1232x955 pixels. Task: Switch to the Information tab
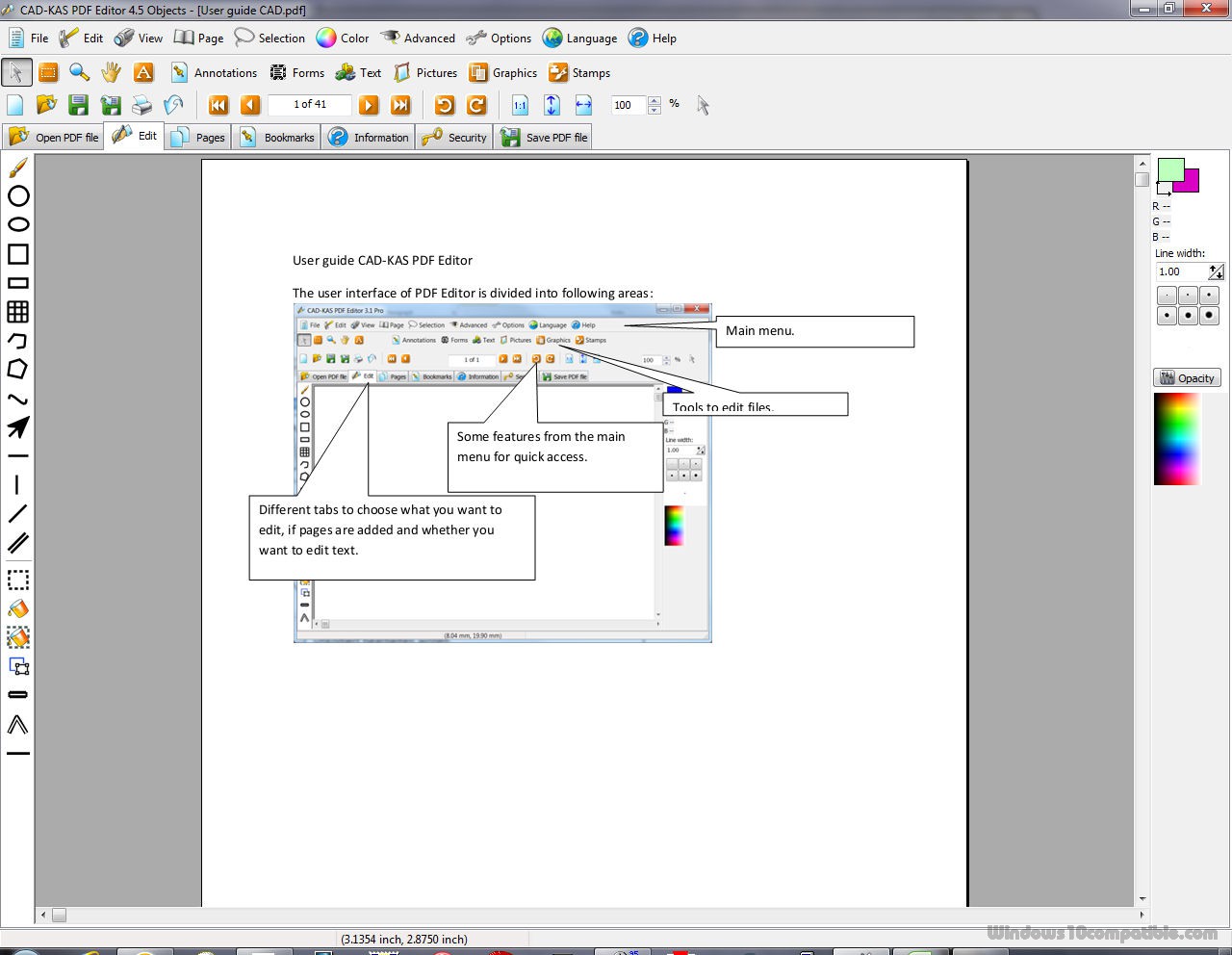coord(368,138)
